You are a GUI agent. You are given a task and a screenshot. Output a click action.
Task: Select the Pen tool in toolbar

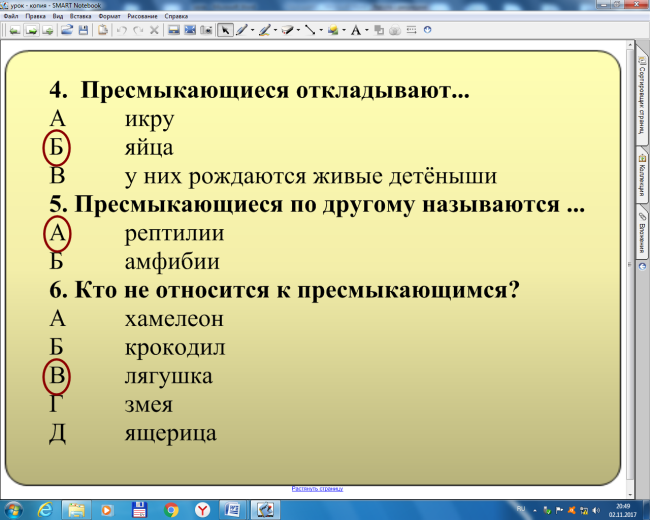click(x=242, y=30)
